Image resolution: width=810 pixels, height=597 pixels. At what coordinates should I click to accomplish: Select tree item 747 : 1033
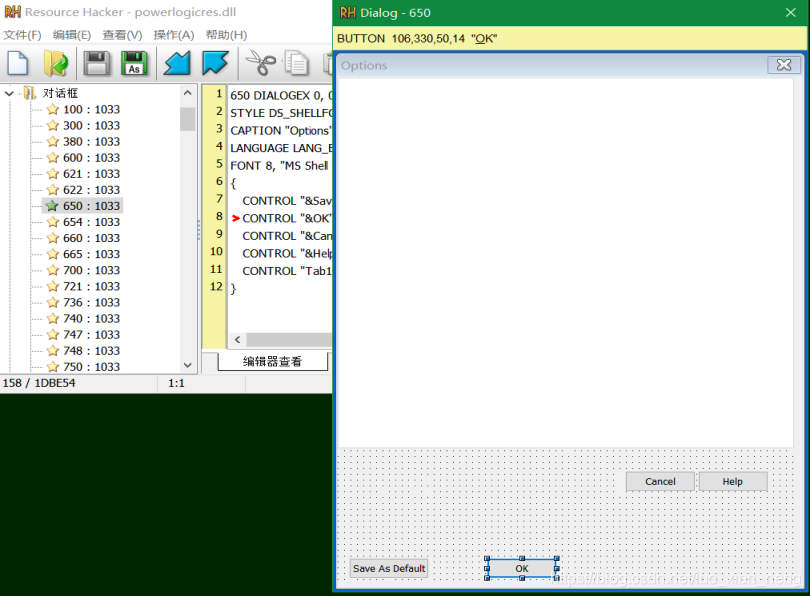[91, 335]
